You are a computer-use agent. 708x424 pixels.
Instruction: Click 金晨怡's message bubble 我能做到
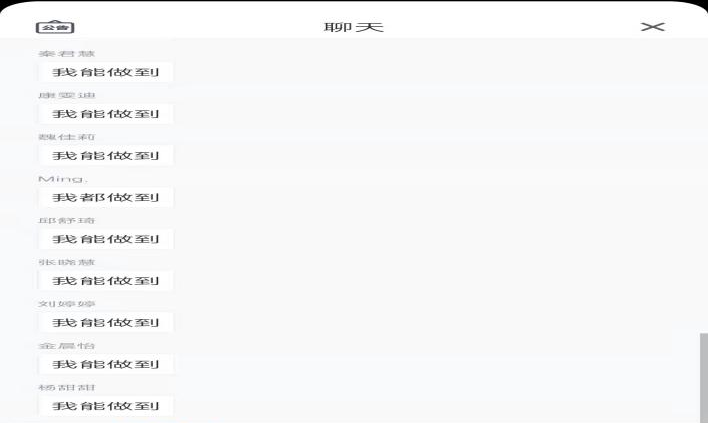[x=106, y=364]
